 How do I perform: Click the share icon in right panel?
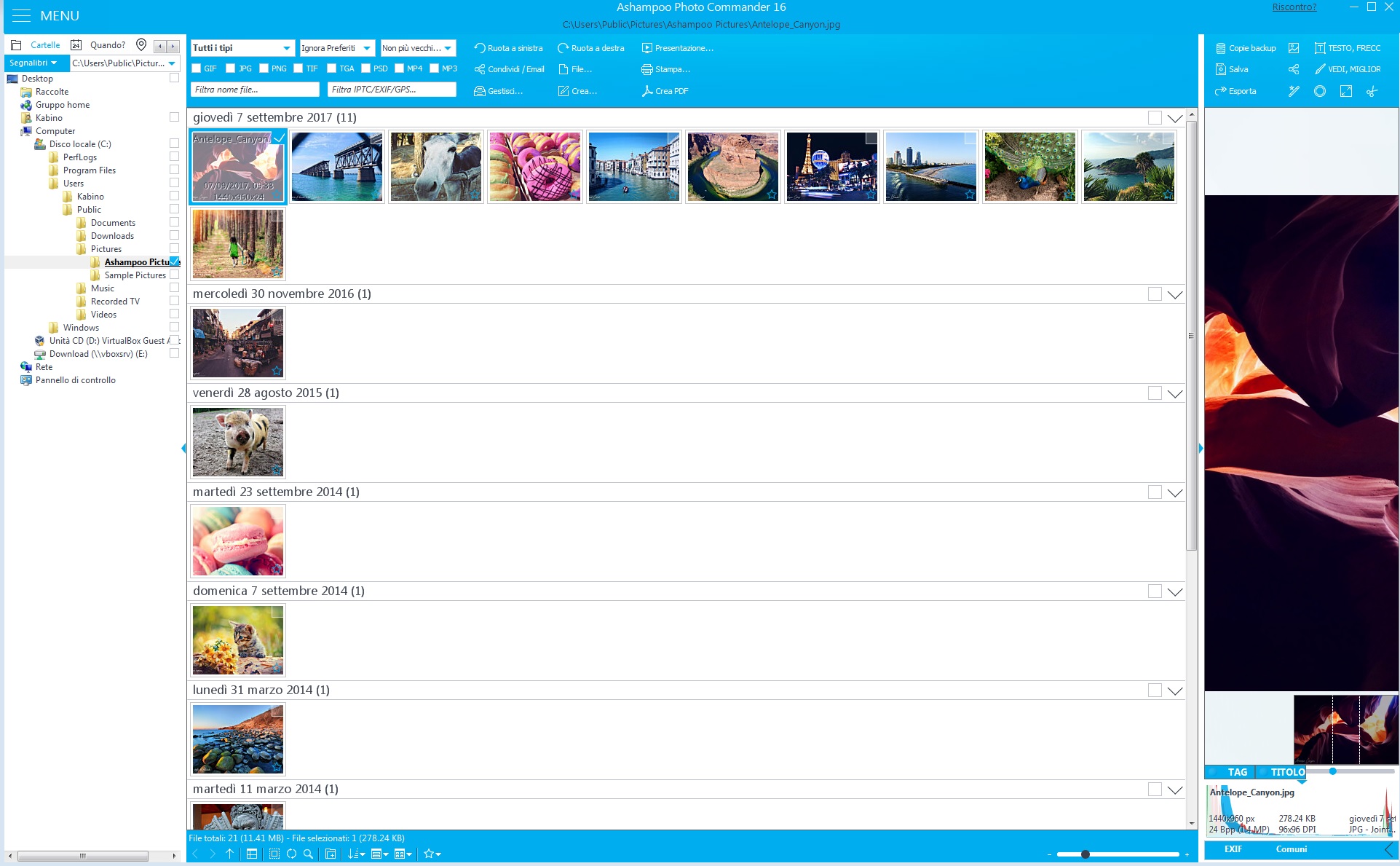[1294, 69]
